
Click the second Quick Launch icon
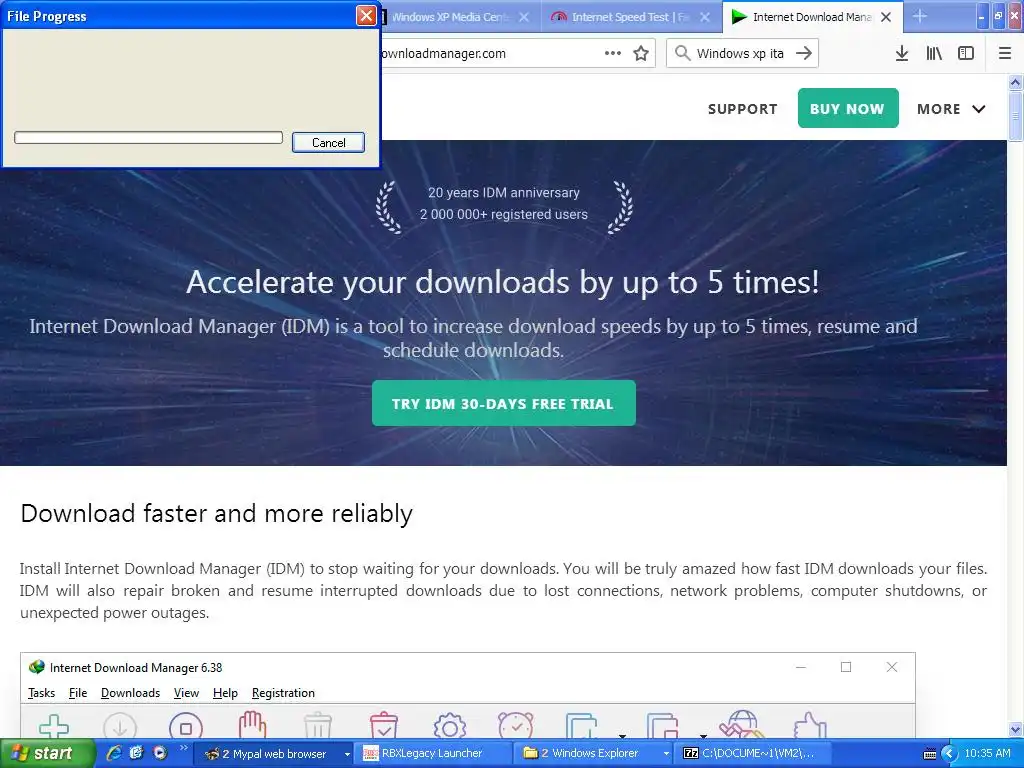tap(136, 753)
